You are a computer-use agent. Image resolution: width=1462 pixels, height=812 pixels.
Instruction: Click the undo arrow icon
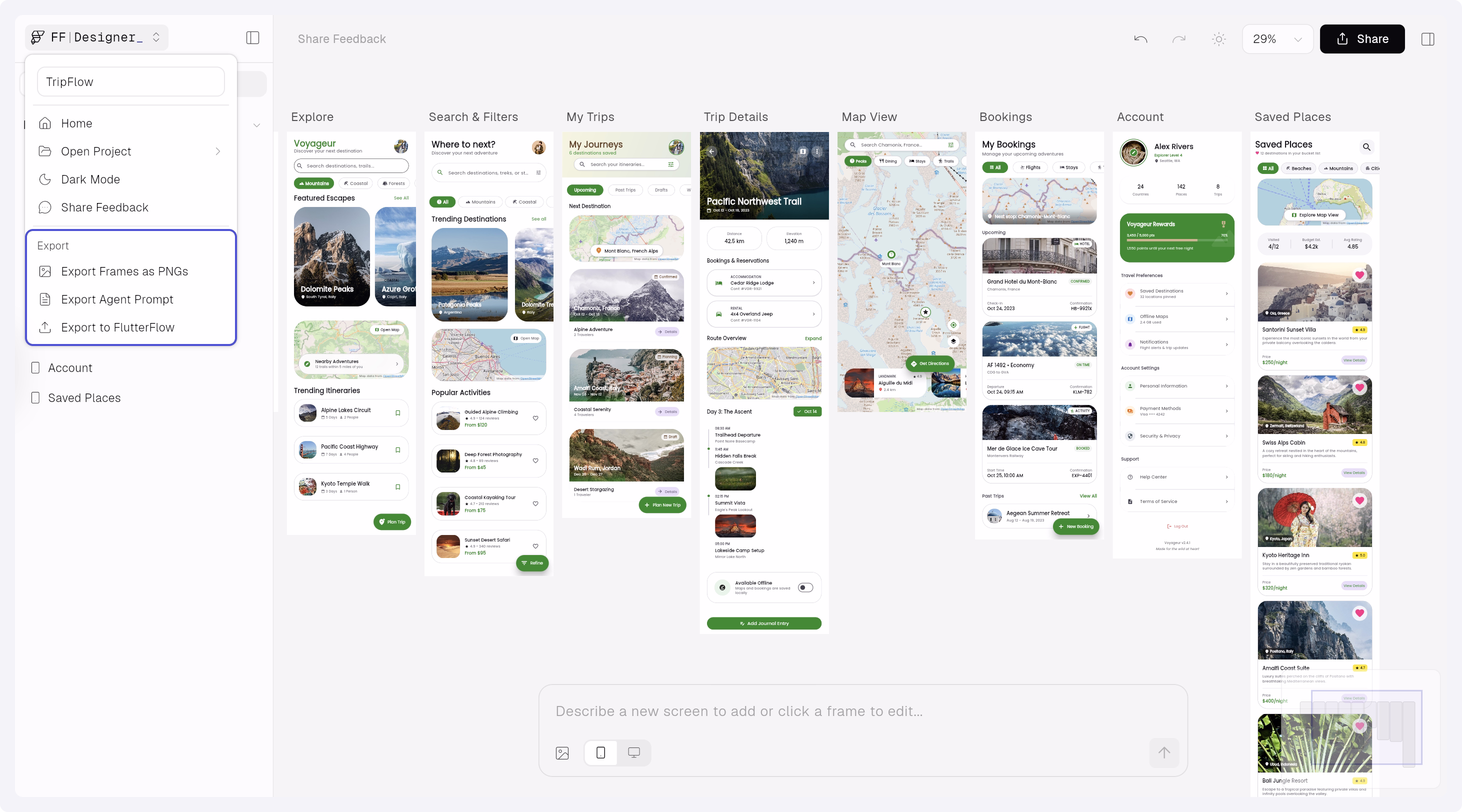1140,39
